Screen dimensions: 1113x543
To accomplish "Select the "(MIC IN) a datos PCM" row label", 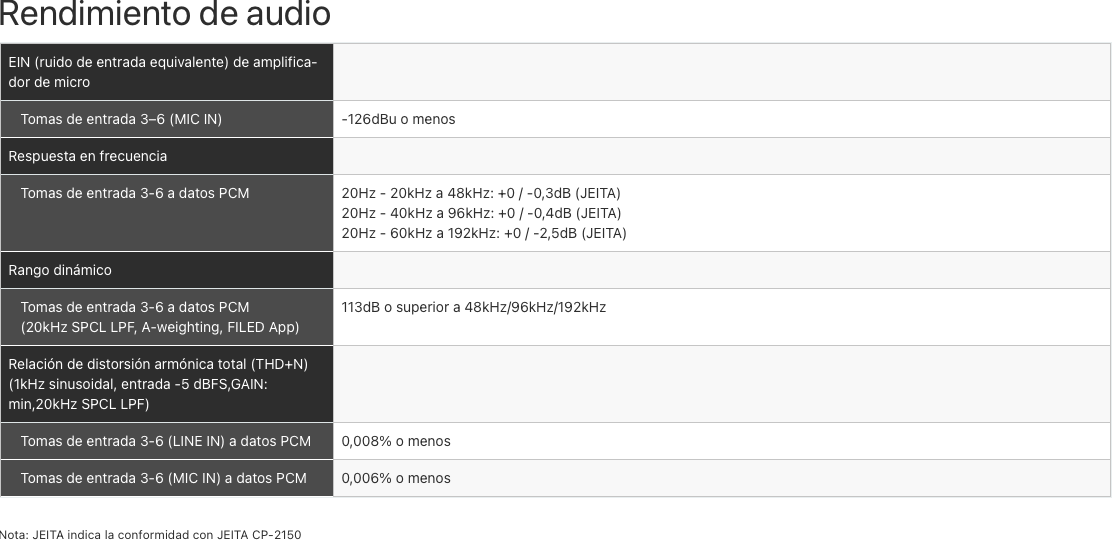I will pos(163,478).
